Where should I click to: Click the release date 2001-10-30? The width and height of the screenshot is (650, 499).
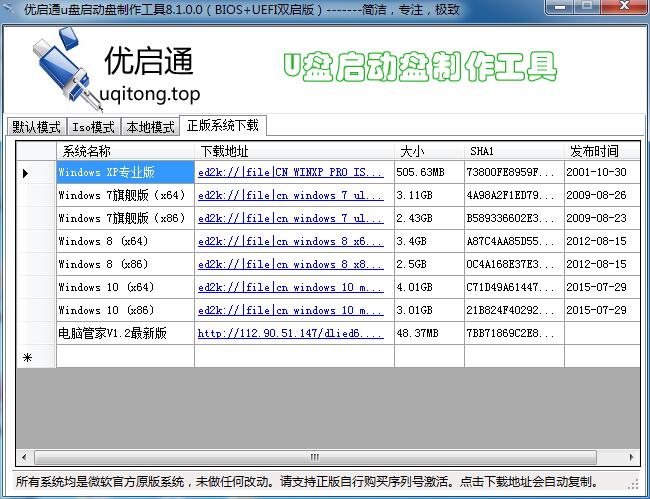click(x=602, y=172)
